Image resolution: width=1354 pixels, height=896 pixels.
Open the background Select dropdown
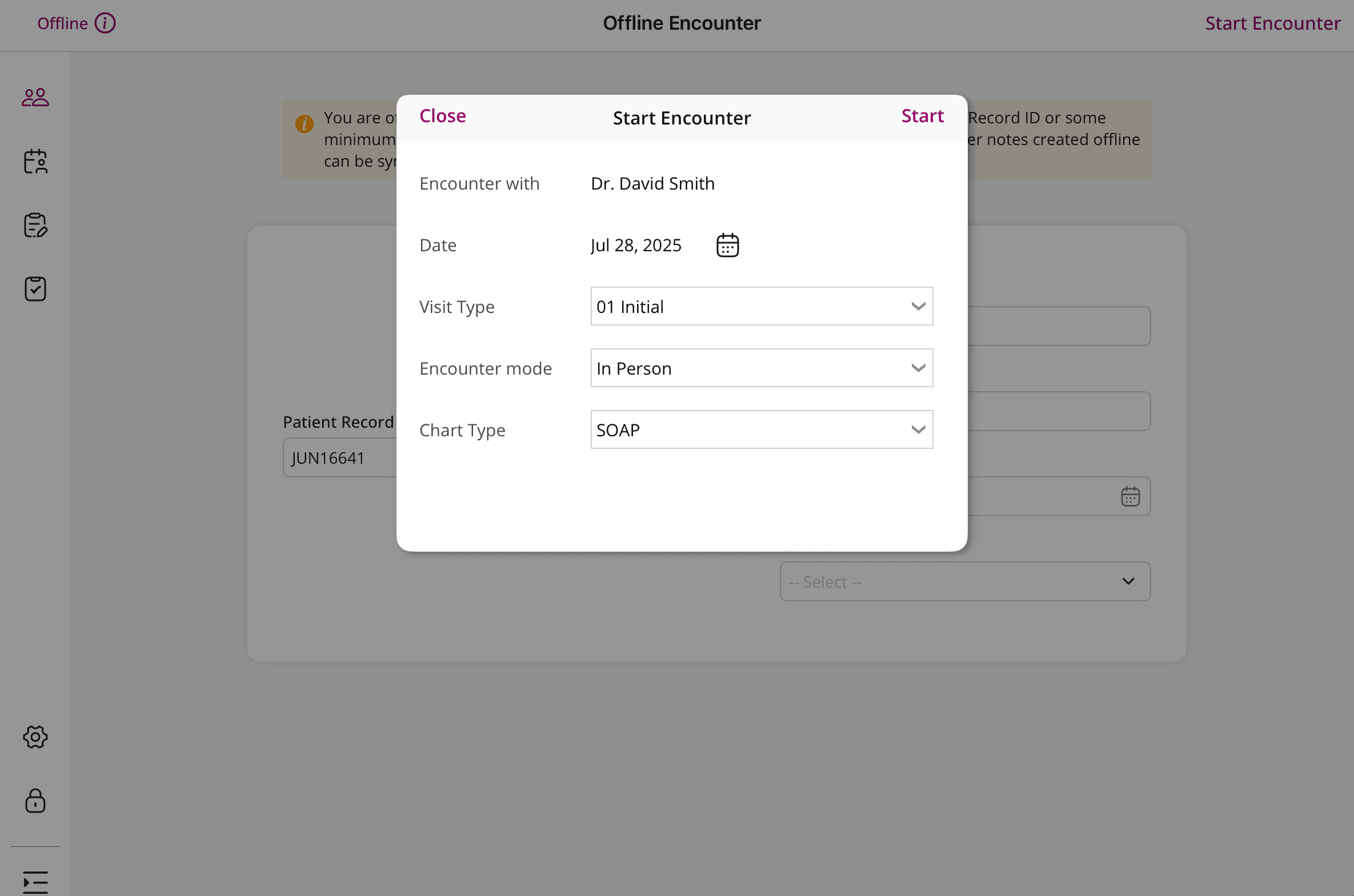pyautogui.click(x=965, y=582)
